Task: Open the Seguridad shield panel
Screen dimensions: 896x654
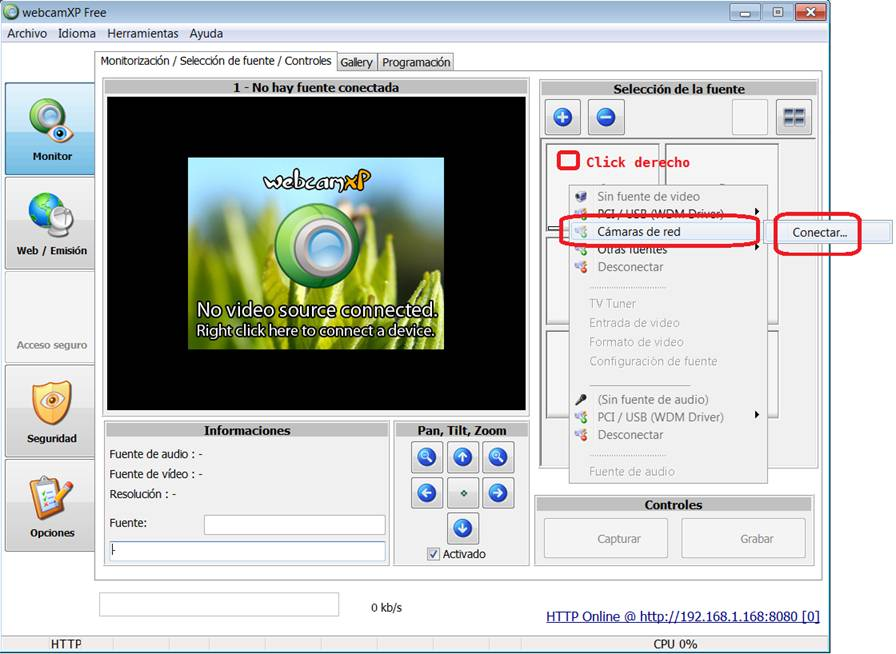Action: (49, 410)
